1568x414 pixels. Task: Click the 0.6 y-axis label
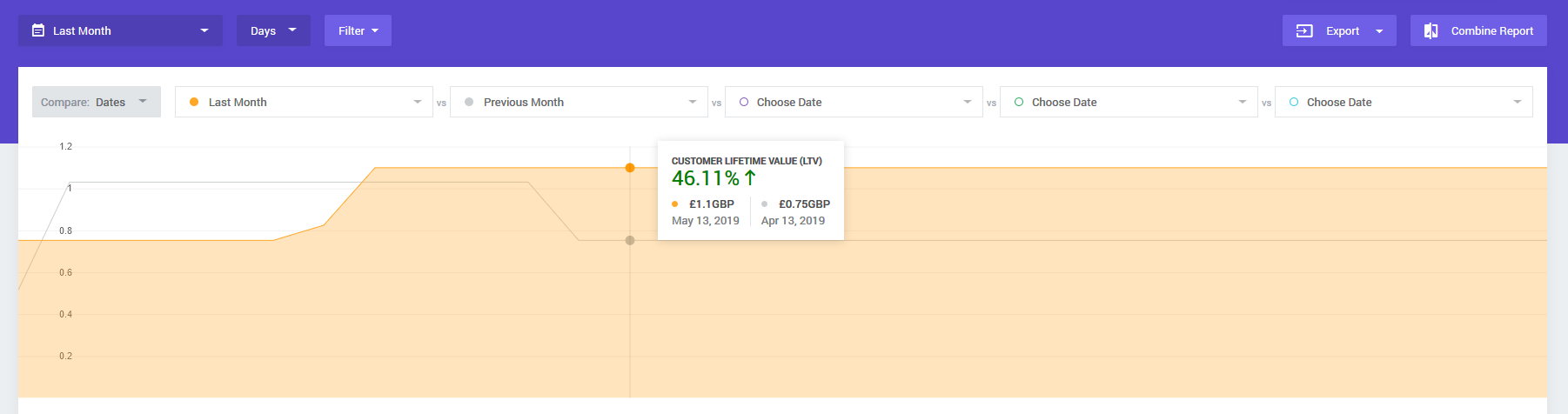[x=66, y=272]
